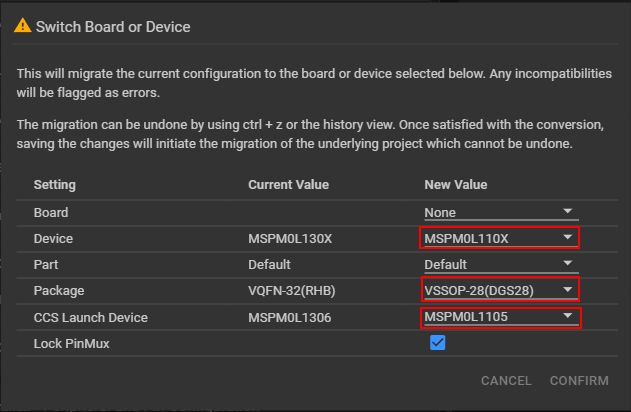The height and width of the screenshot is (412, 631).
Task: Toggle the Lock PinMux checkbox
Action: click(437, 343)
